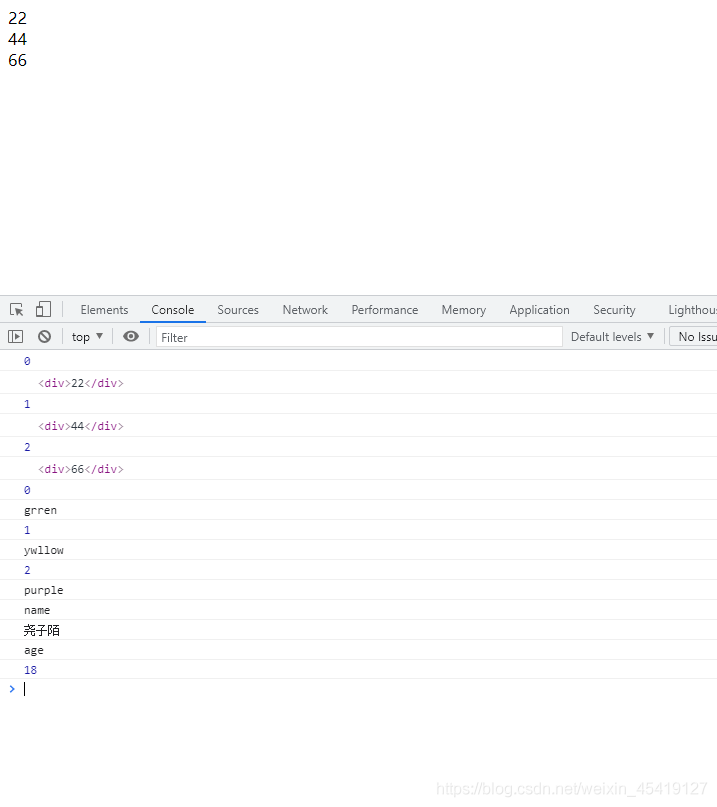Activate the inspect element picker icon
The width and height of the screenshot is (717, 807).
[16, 310]
